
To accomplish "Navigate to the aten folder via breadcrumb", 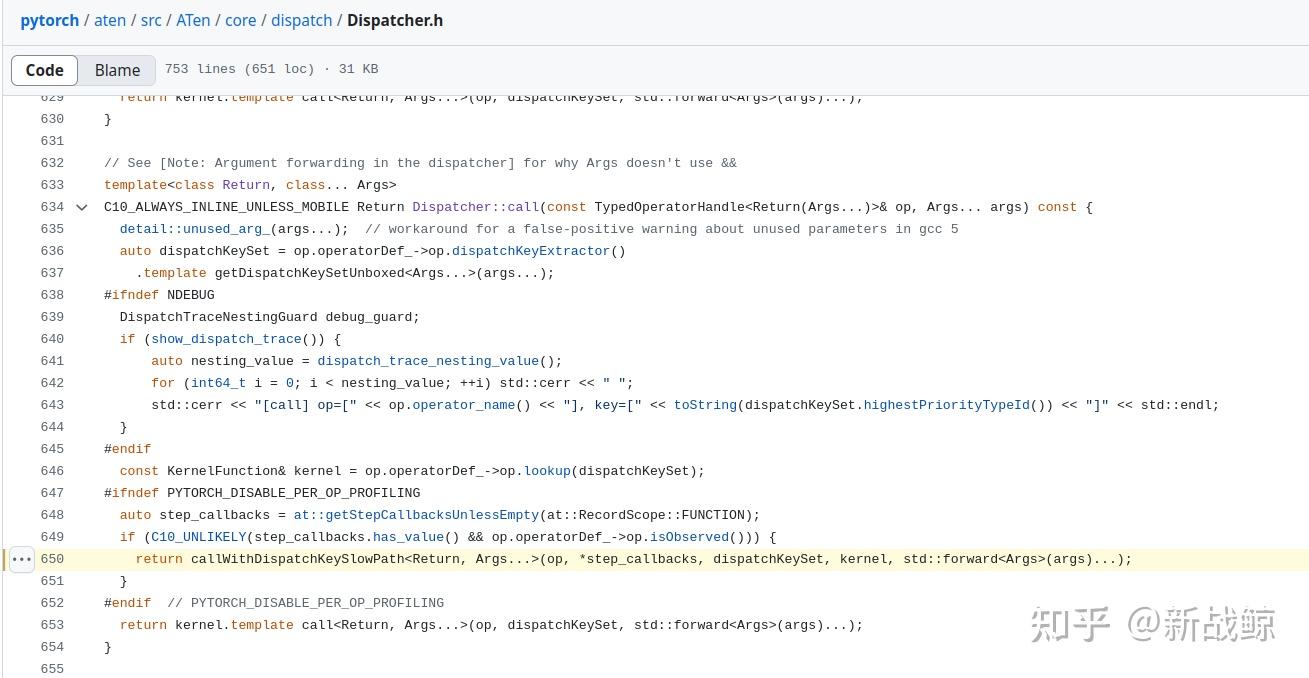I will click(x=110, y=20).
